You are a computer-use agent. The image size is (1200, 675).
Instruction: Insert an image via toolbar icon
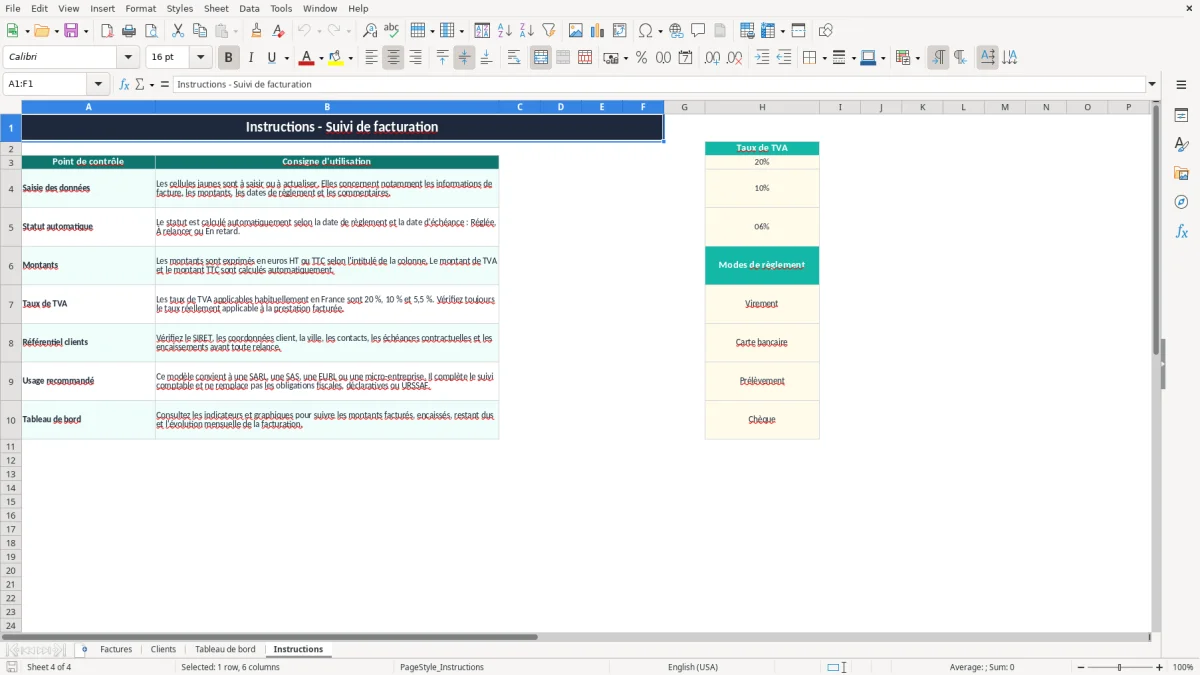click(575, 31)
